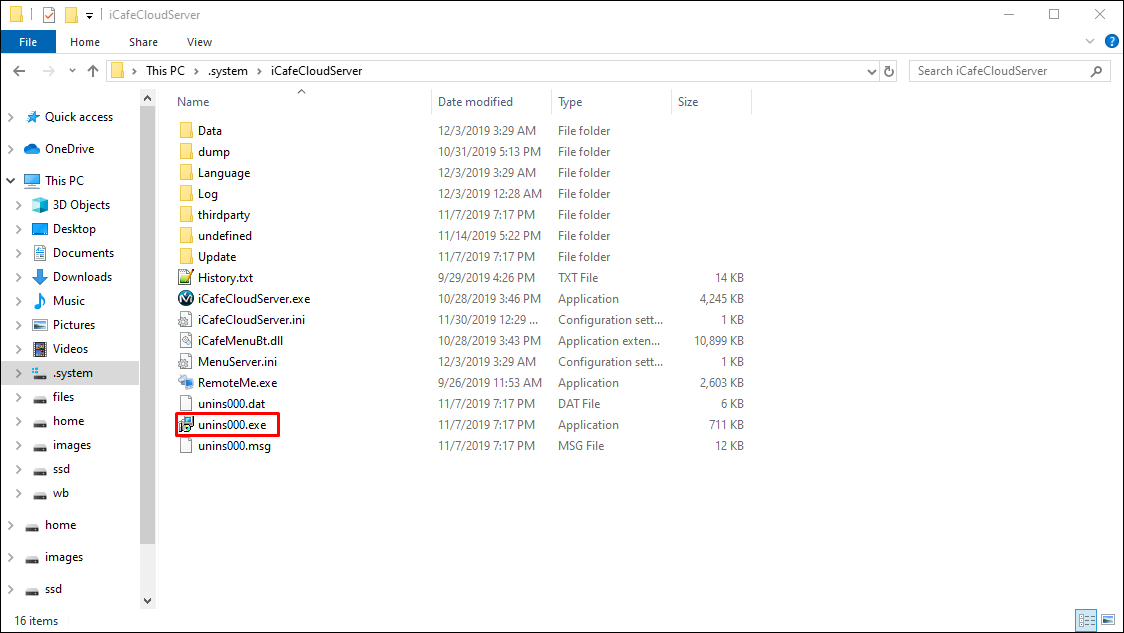The width and height of the screenshot is (1124, 633).
Task: Open the address bar history dropdown
Action: (871, 71)
